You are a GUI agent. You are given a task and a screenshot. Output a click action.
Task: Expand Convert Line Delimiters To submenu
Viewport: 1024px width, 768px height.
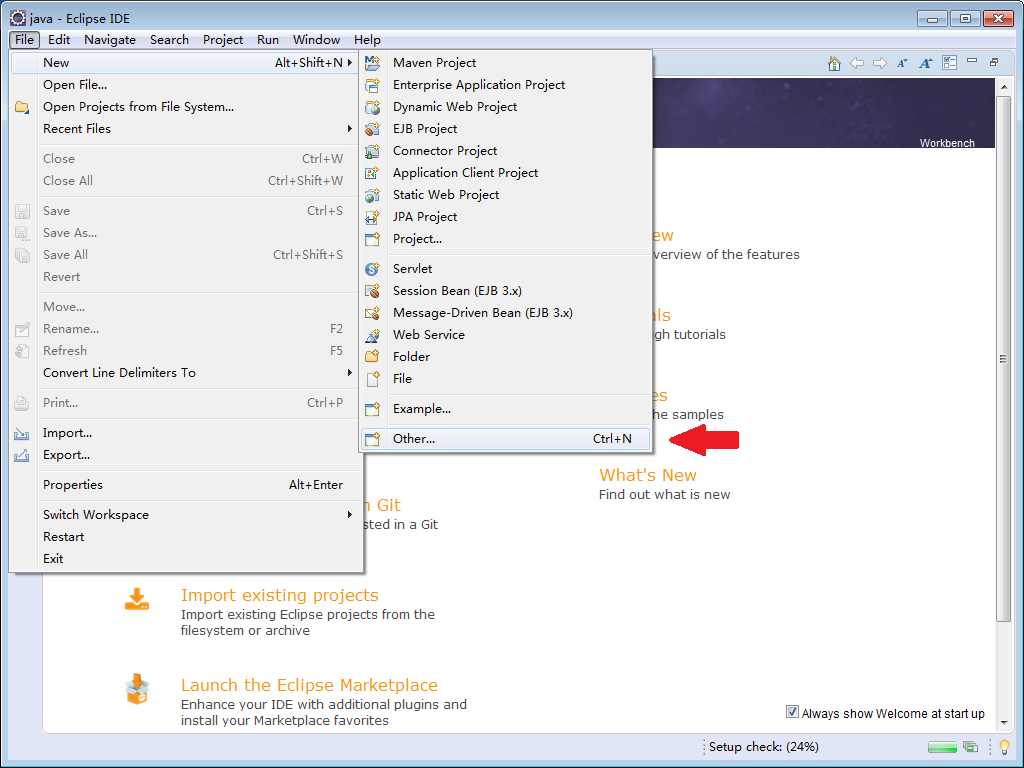click(187, 373)
